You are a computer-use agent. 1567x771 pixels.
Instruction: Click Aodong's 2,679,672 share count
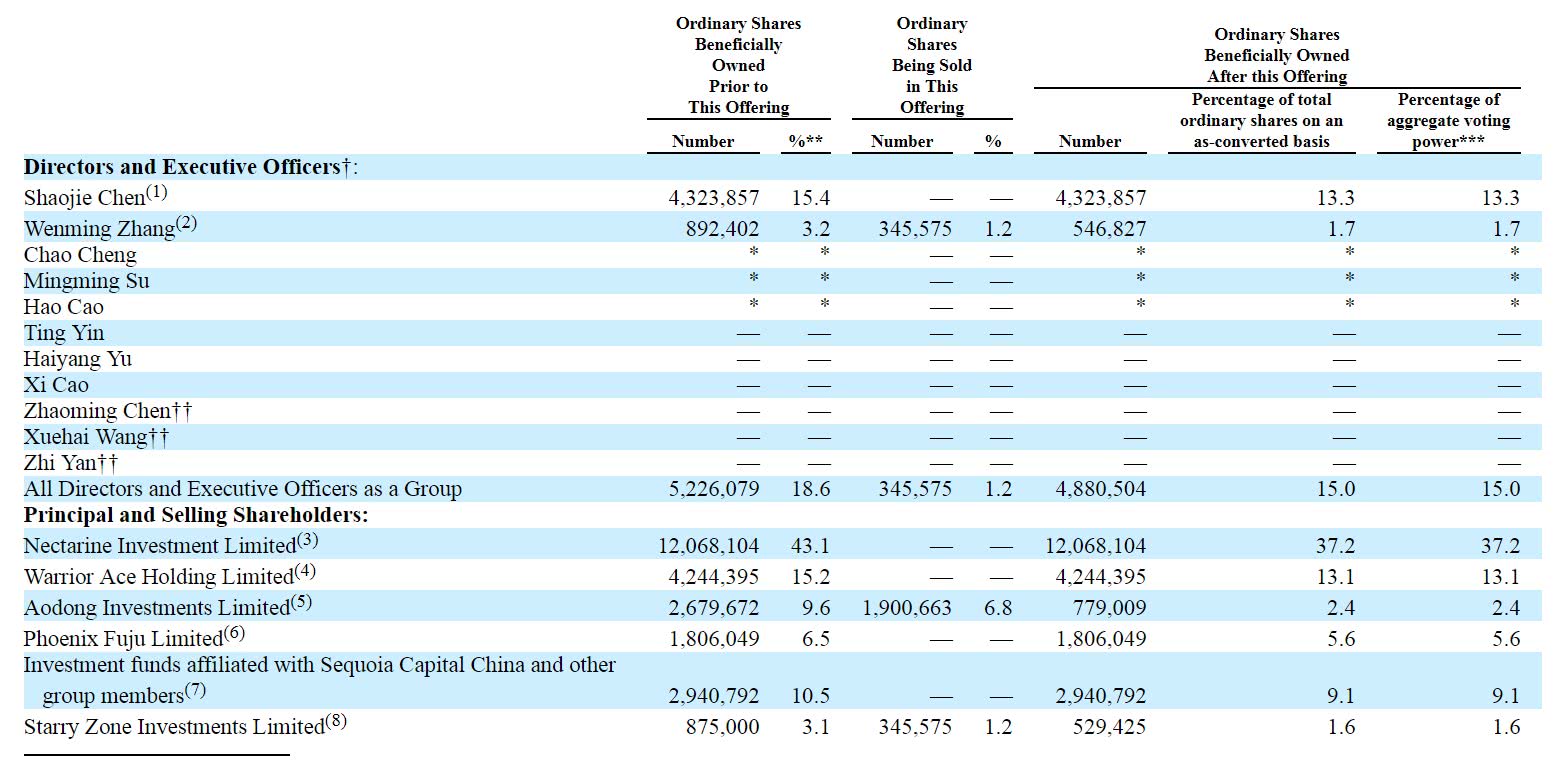click(x=714, y=608)
